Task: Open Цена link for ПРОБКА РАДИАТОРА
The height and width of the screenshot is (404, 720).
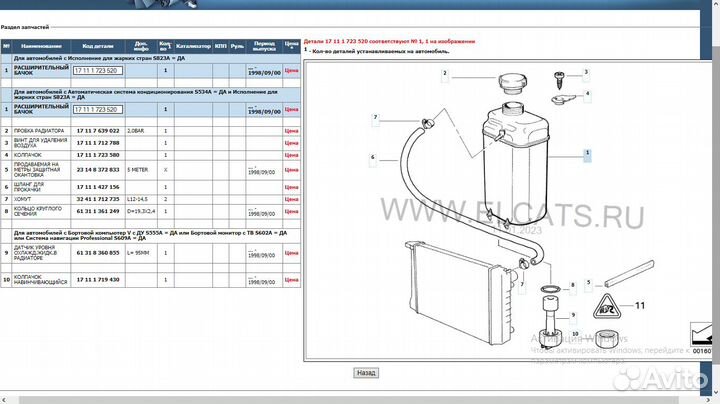Action: click(x=292, y=131)
